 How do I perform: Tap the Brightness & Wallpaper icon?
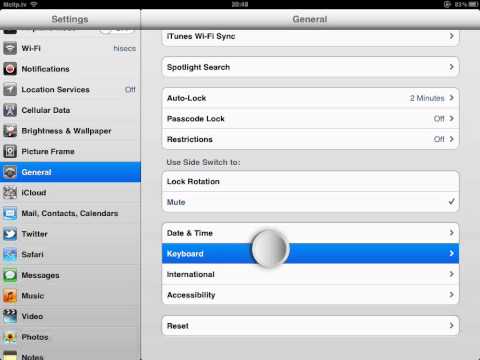(10, 131)
